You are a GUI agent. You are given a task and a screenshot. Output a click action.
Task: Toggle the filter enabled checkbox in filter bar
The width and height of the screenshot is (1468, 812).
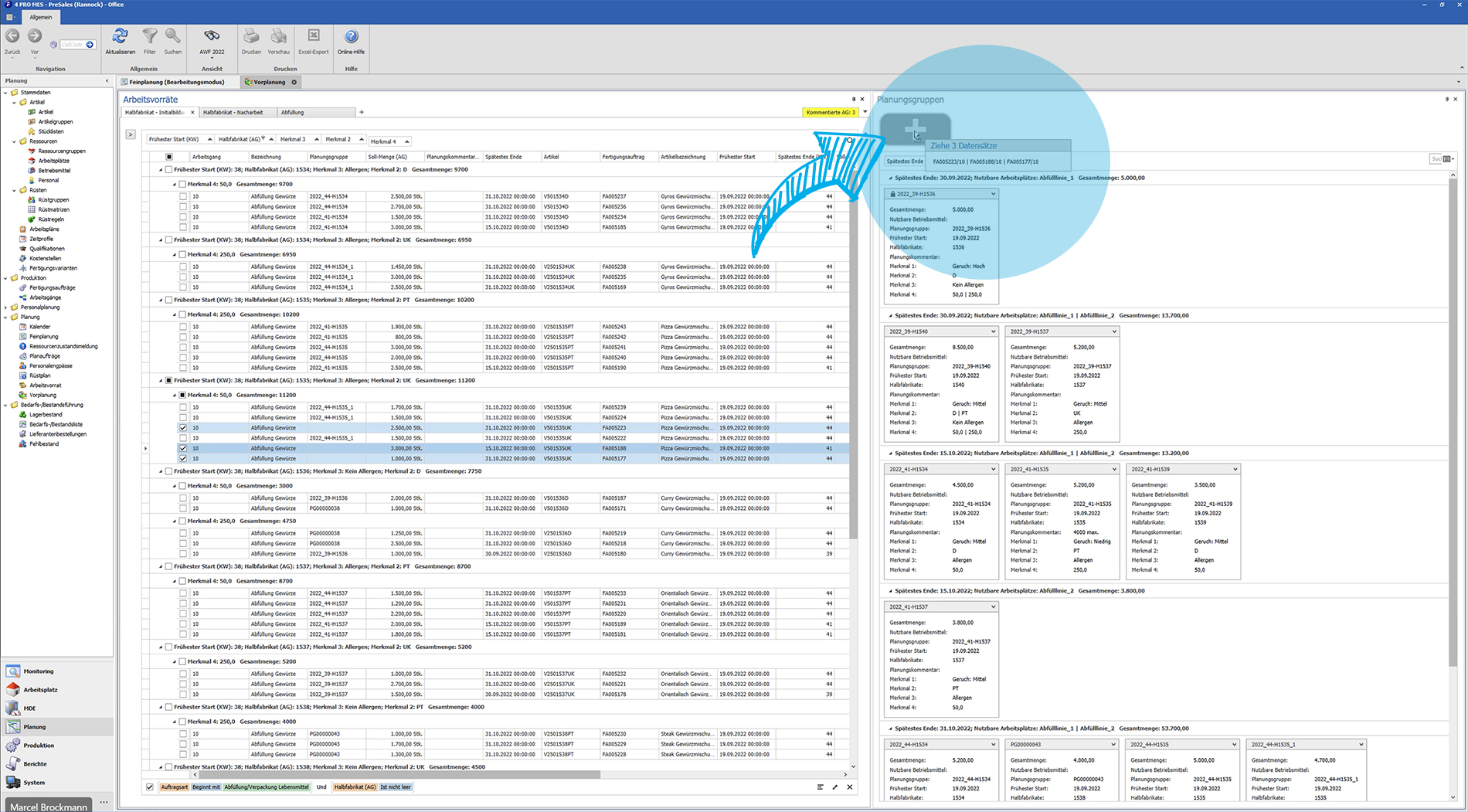click(150, 787)
